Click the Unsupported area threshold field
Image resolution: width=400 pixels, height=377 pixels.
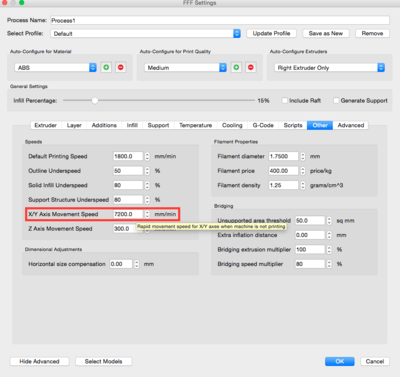click(x=310, y=221)
